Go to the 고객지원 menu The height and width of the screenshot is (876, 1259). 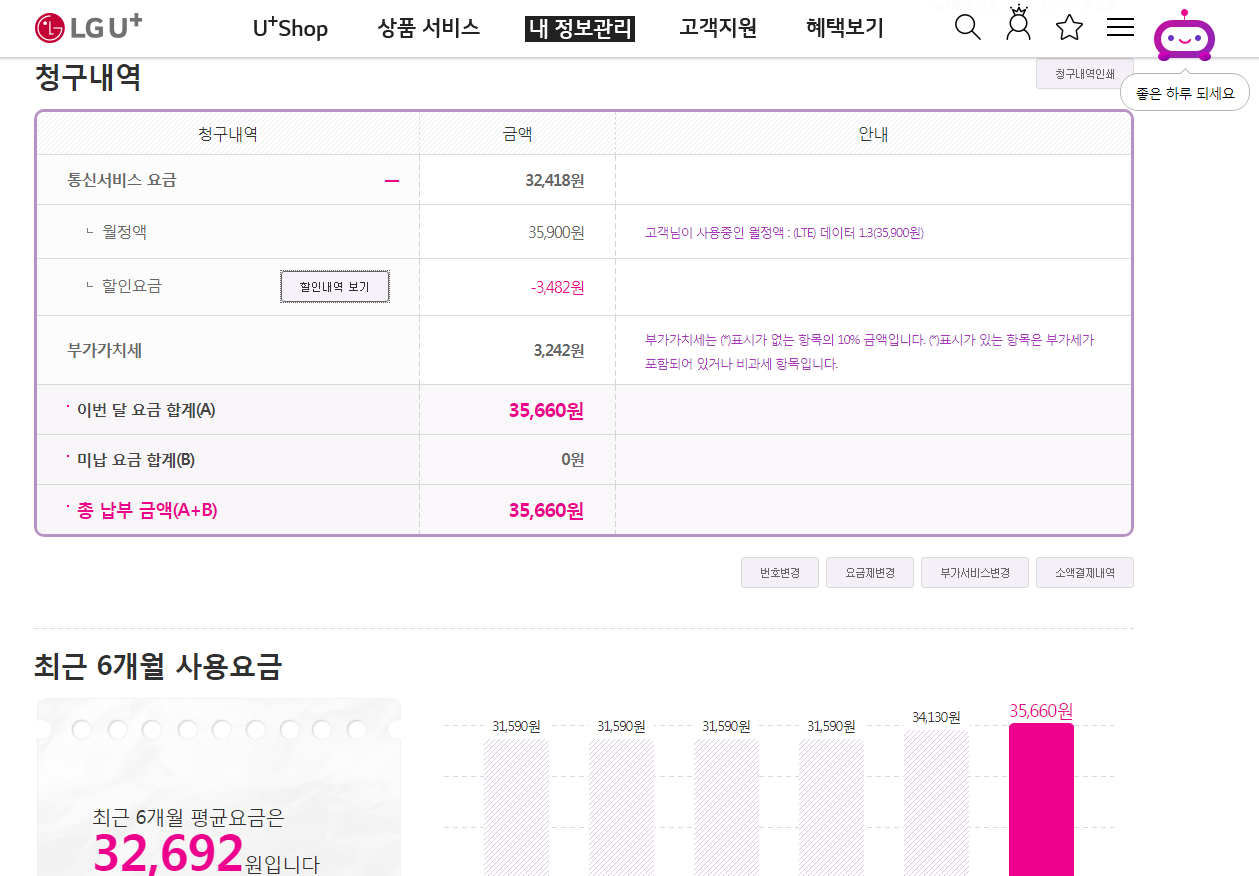(718, 28)
